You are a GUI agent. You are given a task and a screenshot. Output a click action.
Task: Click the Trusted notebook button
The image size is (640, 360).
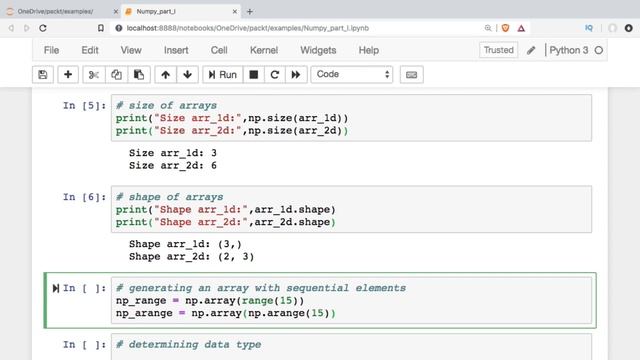point(498,50)
